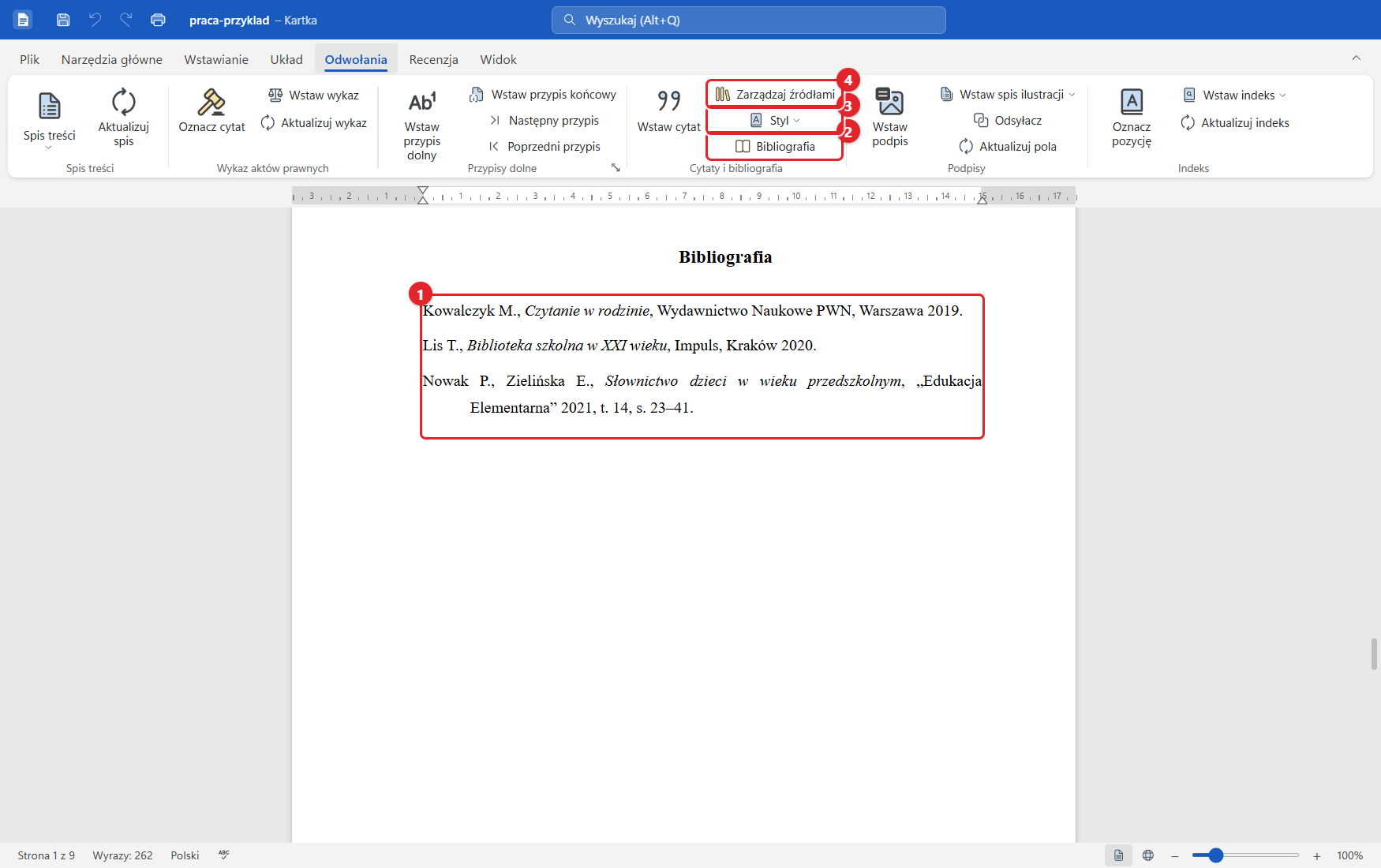Image resolution: width=1381 pixels, height=868 pixels.
Task: Switch to the Układ tab
Action: point(286,59)
